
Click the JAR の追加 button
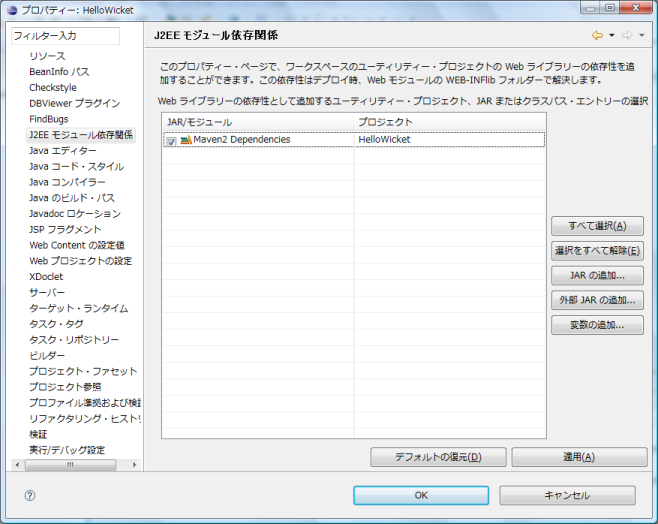[x=597, y=275]
